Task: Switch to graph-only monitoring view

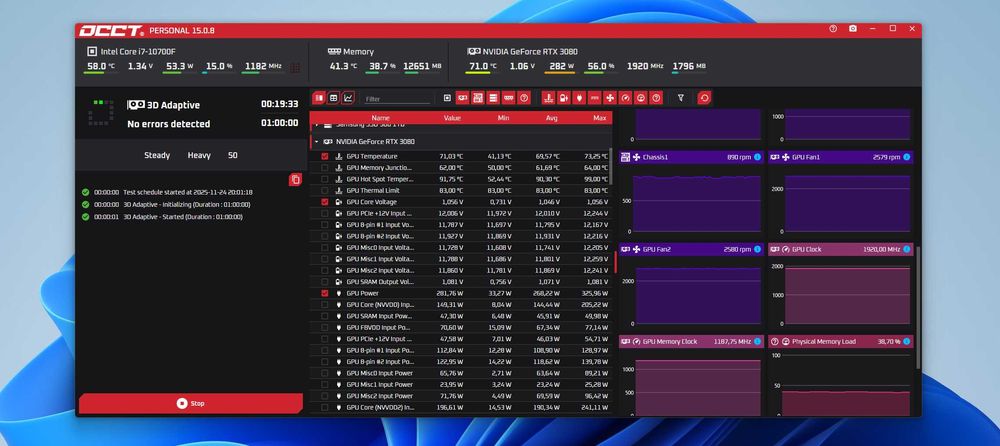Action: (348, 98)
